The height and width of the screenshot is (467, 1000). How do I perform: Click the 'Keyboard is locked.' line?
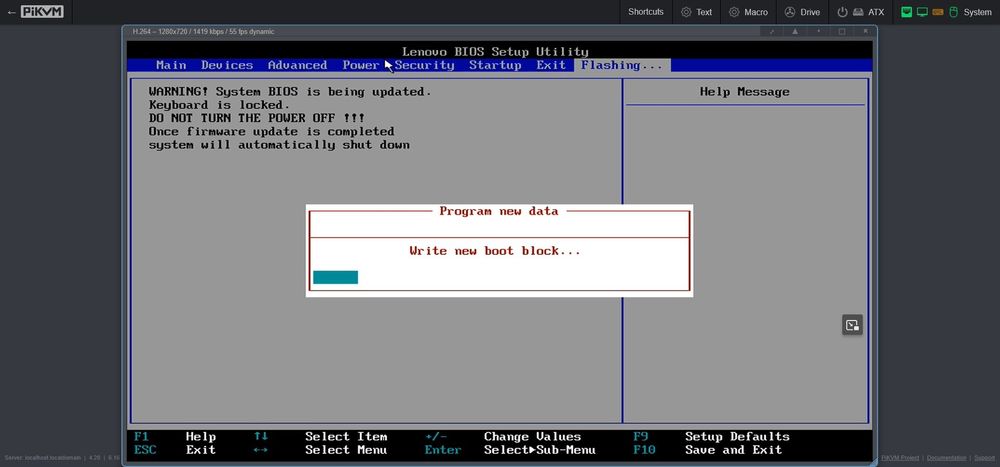(219, 105)
